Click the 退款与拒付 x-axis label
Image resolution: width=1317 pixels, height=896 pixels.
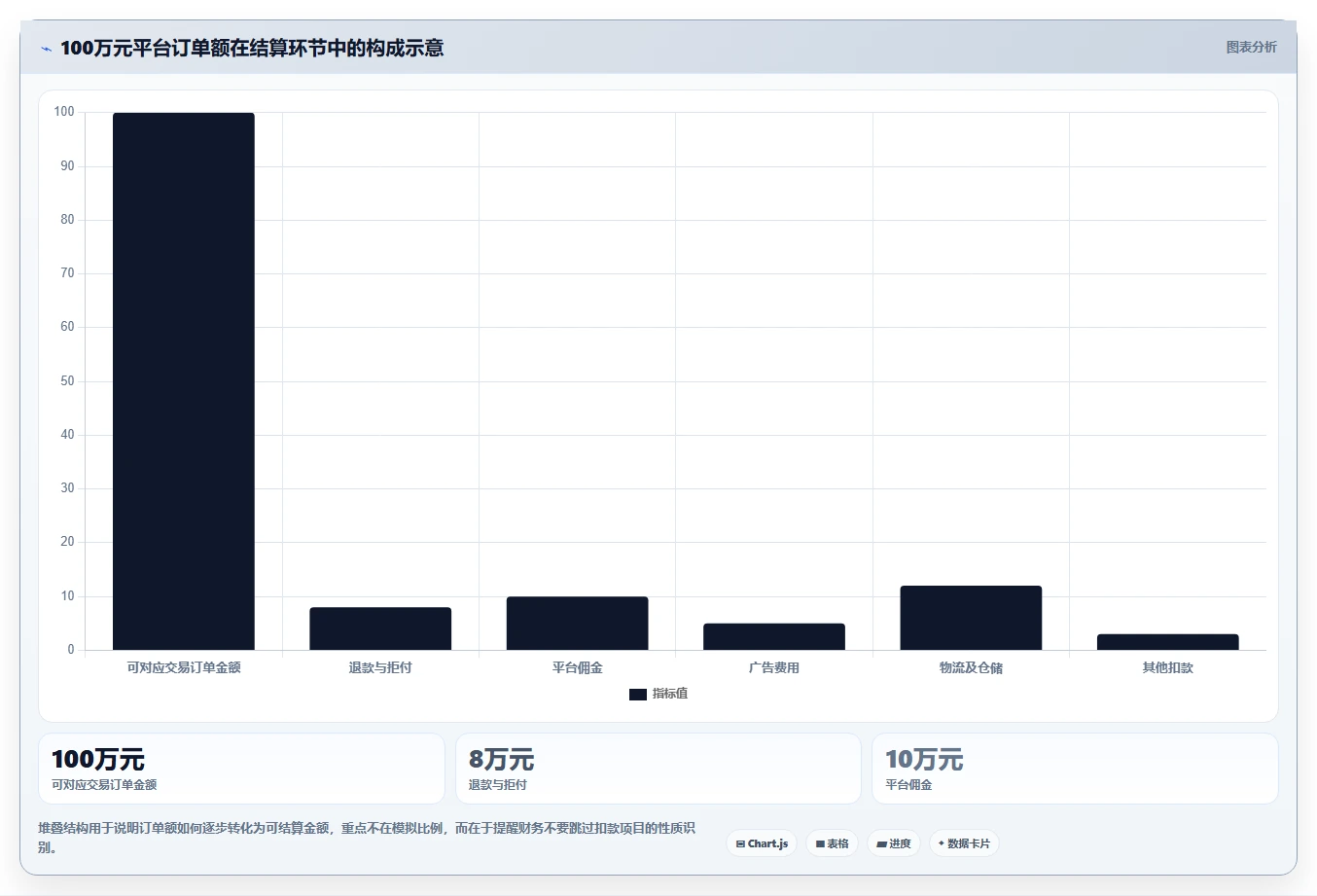pos(380,667)
